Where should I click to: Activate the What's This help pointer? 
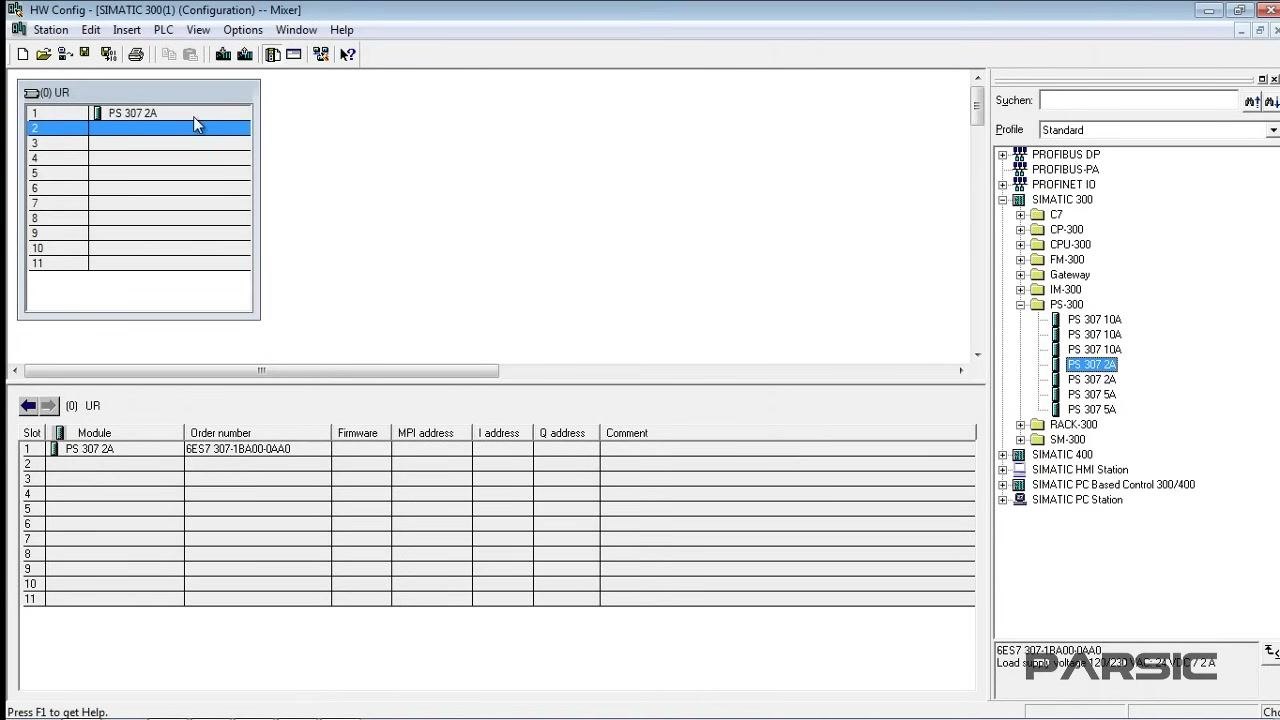coord(347,55)
